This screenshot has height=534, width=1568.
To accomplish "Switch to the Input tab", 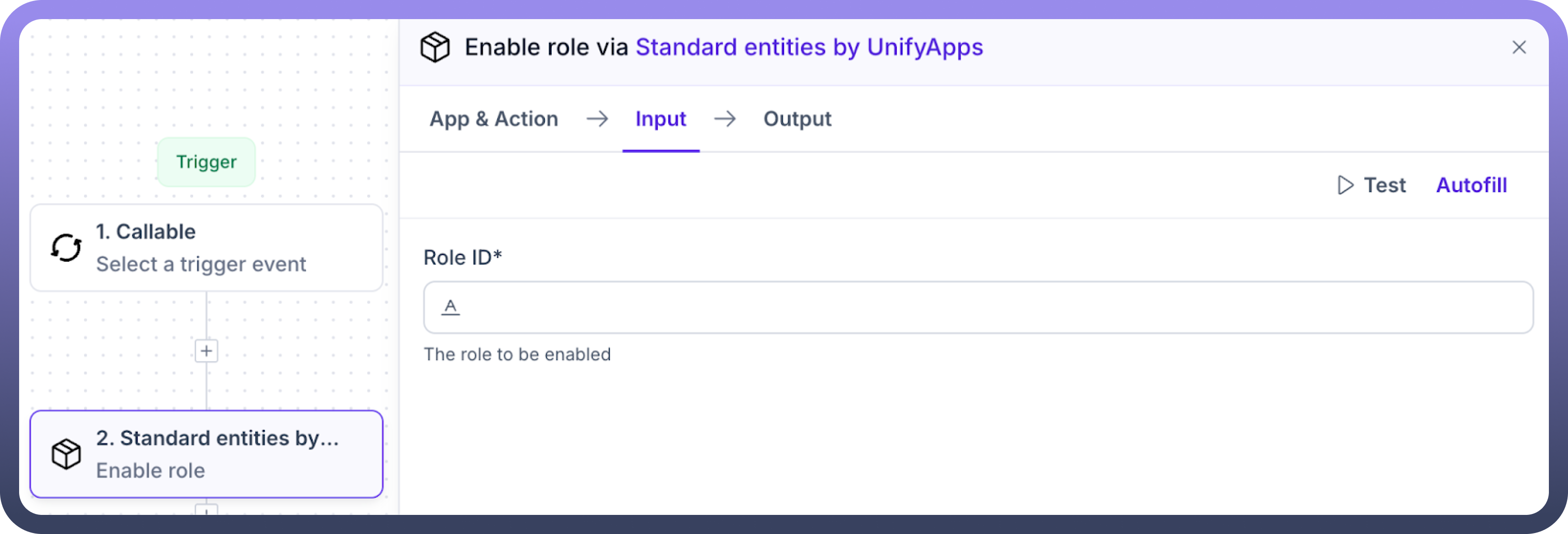I will click(x=661, y=118).
